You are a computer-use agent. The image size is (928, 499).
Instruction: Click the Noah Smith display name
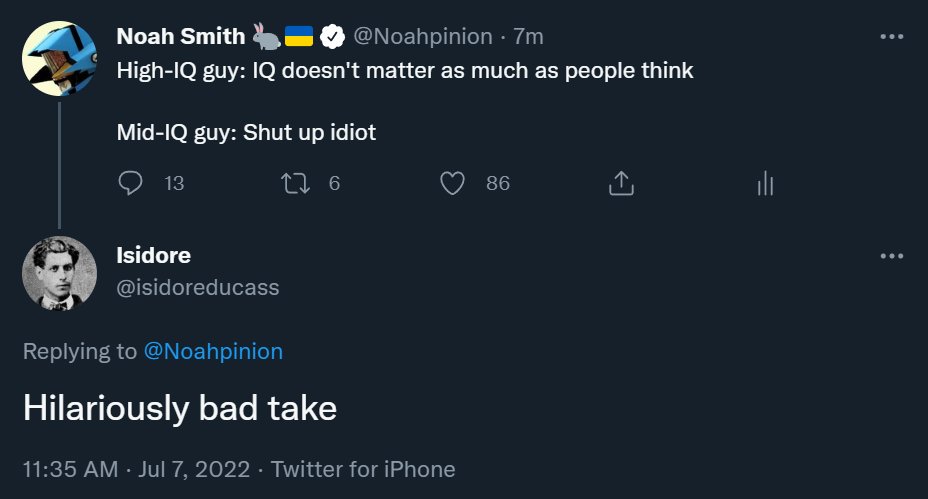tap(180, 37)
